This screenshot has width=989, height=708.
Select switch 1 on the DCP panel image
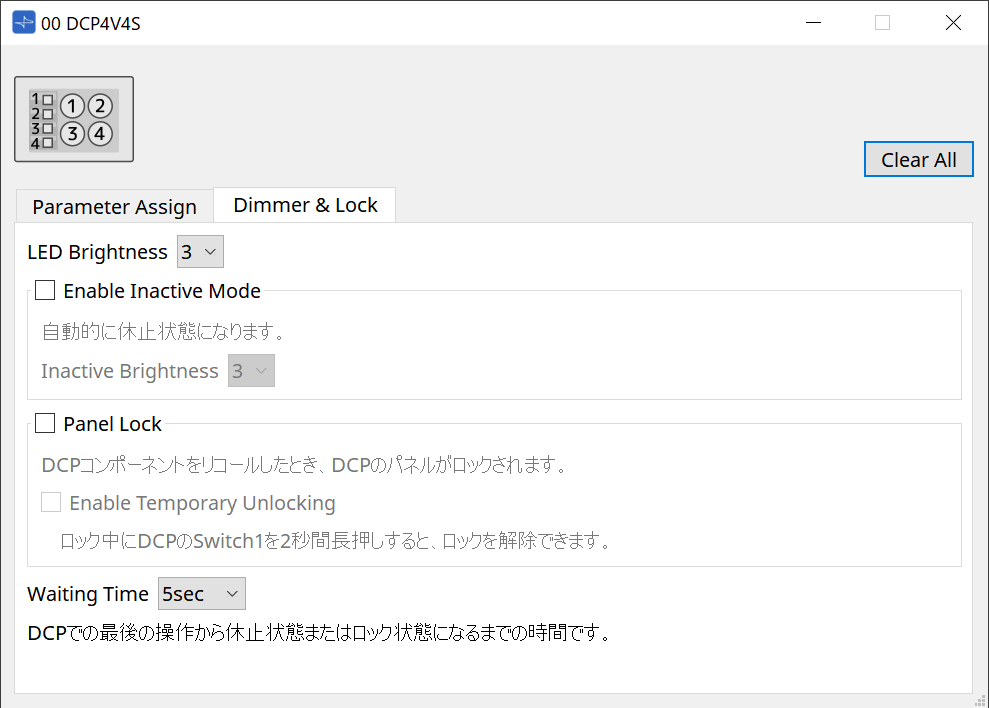(x=72, y=105)
